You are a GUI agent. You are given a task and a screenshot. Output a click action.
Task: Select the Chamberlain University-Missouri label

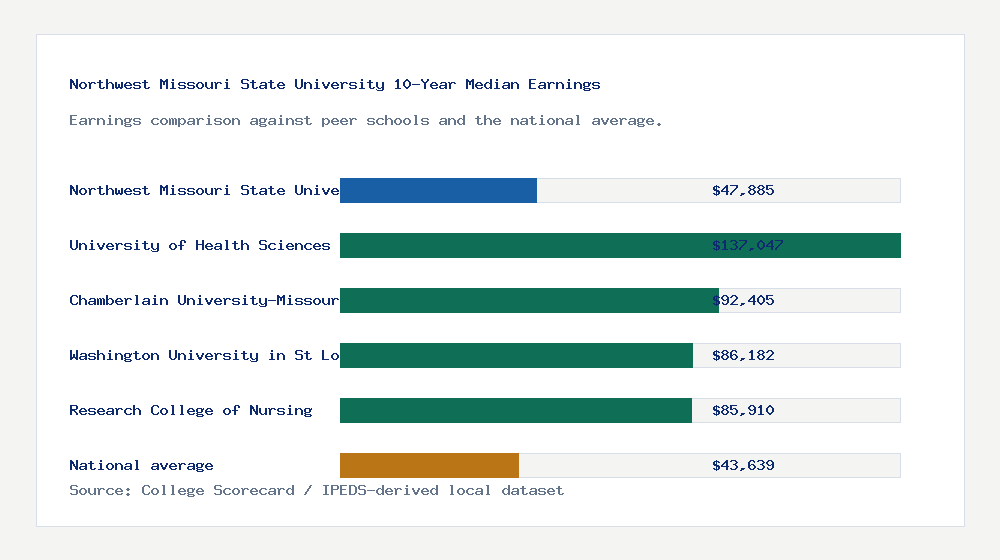204,300
